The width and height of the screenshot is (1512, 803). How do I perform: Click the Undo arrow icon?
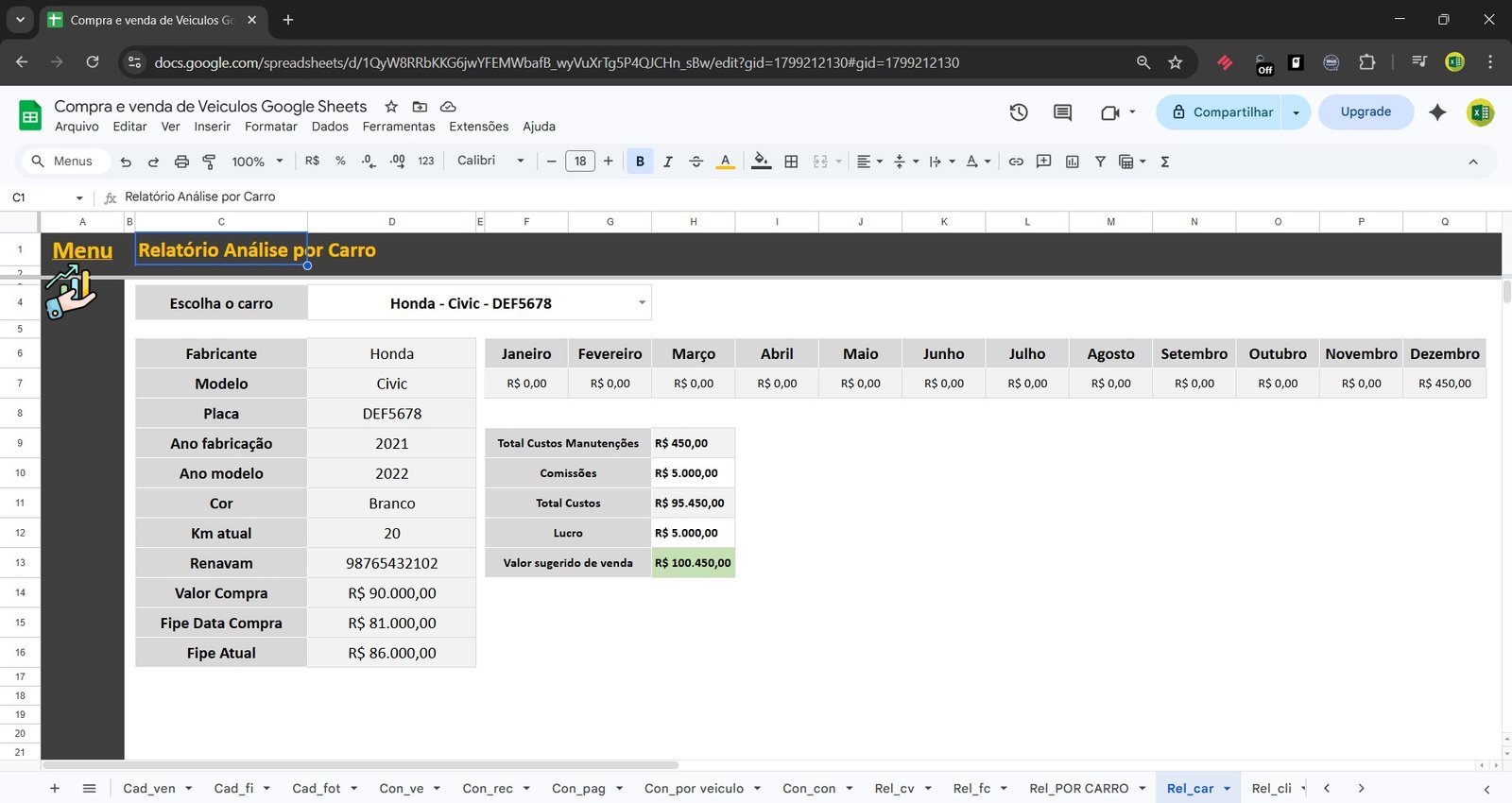click(x=126, y=162)
